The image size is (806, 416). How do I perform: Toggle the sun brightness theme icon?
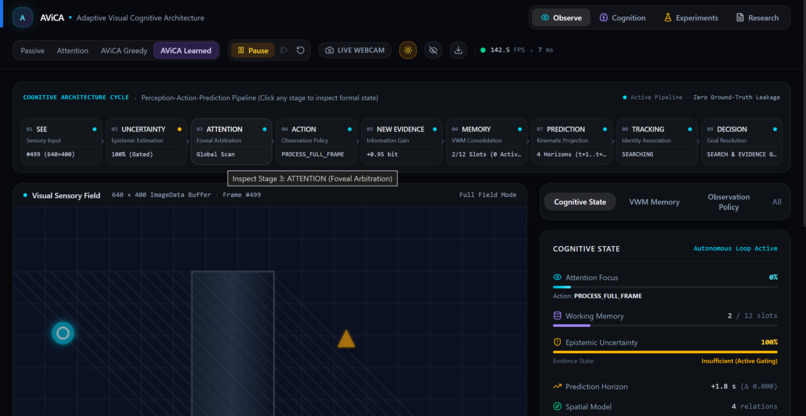(x=408, y=50)
